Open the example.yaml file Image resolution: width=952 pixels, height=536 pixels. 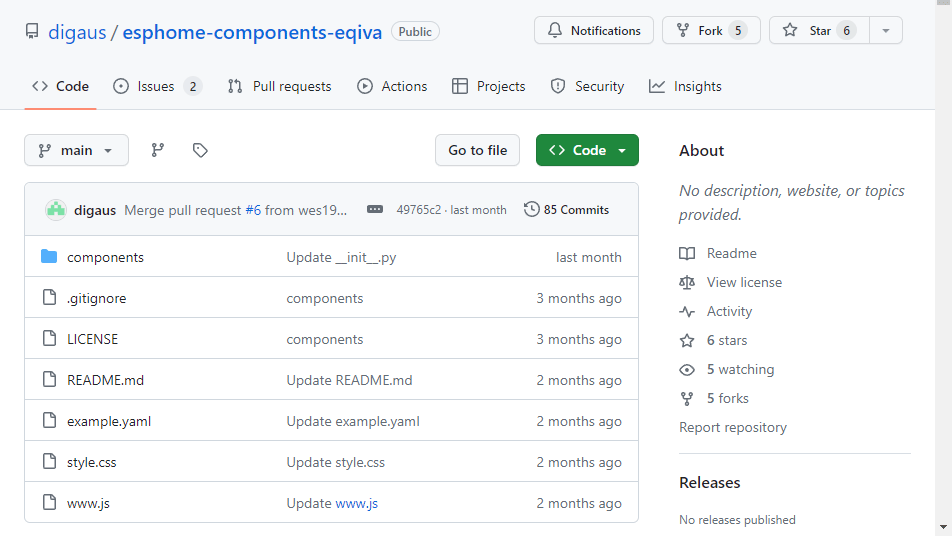(x=109, y=421)
